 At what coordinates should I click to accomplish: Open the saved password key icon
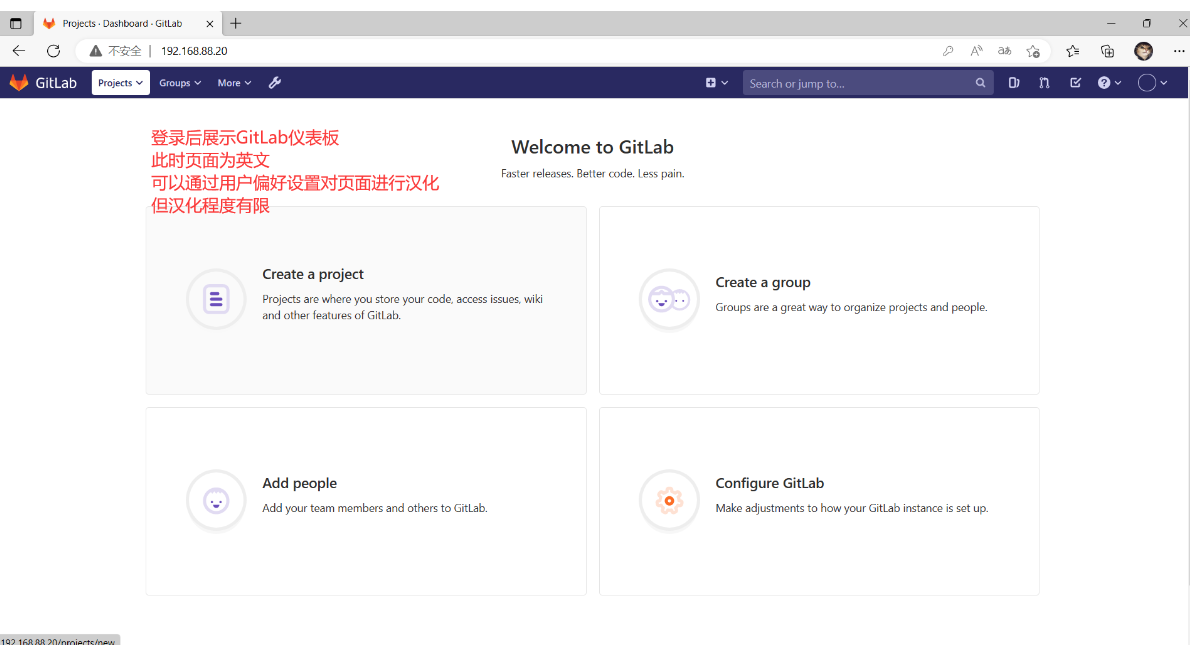[948, 51]
